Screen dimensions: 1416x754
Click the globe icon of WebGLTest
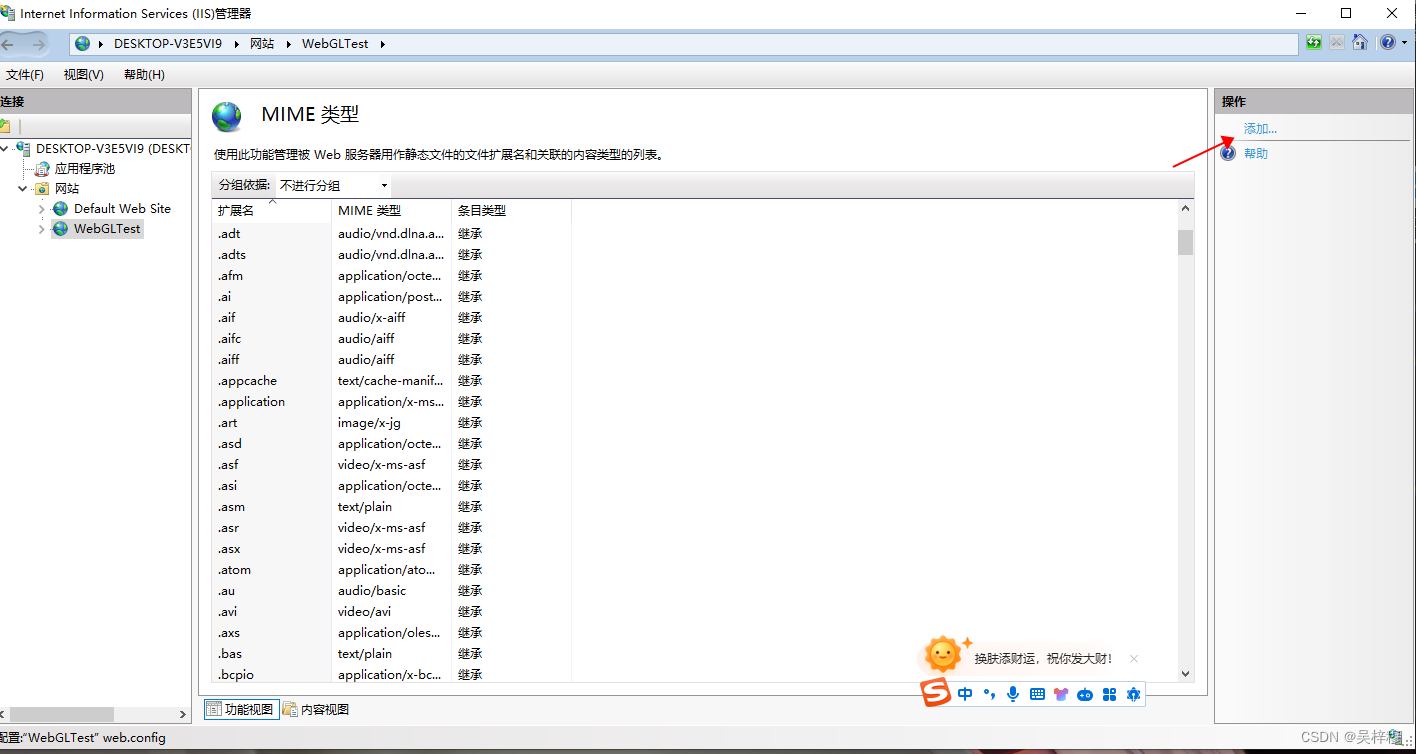(61, 229)
